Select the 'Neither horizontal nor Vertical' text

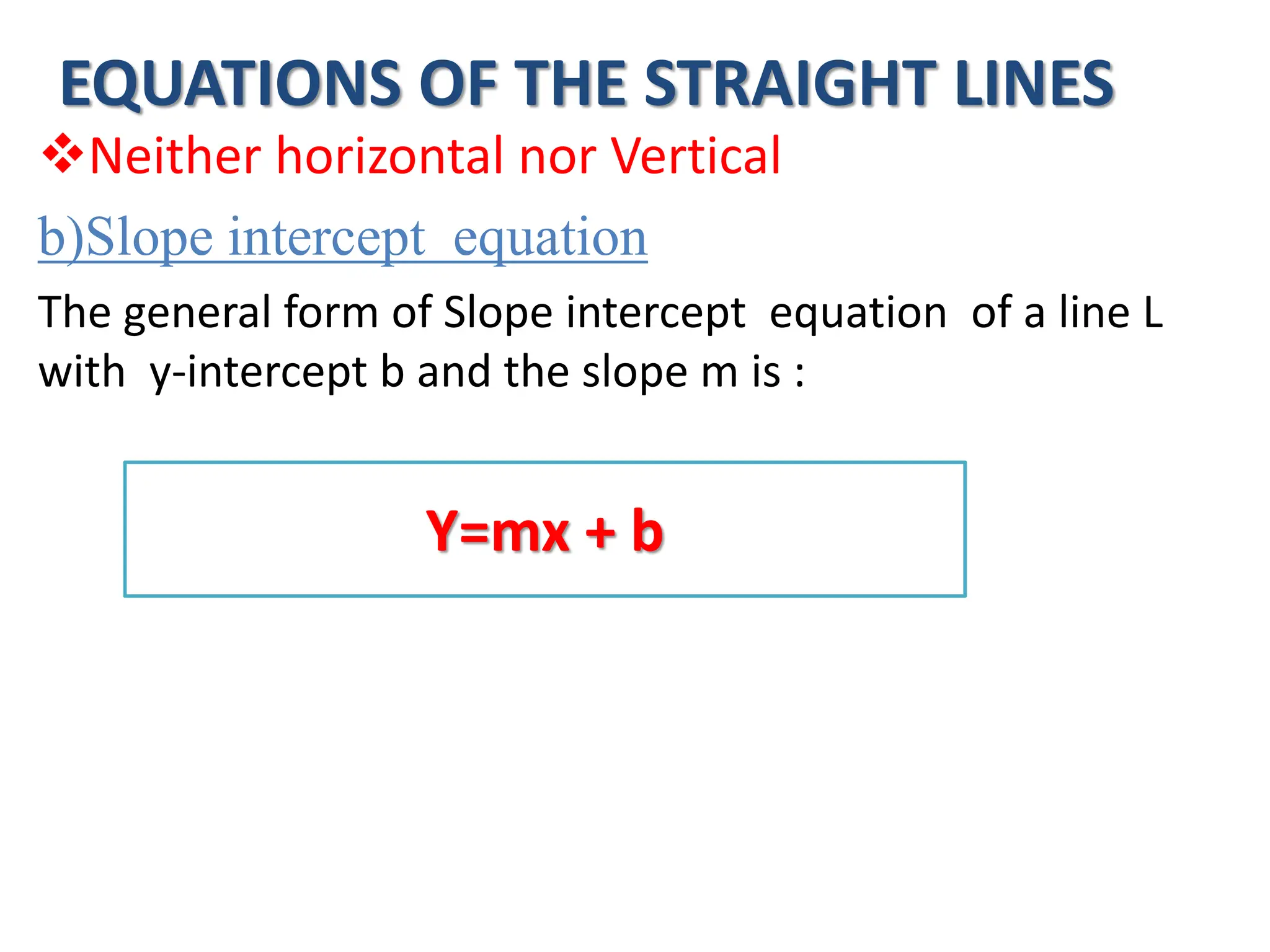(x=435, y=156)
